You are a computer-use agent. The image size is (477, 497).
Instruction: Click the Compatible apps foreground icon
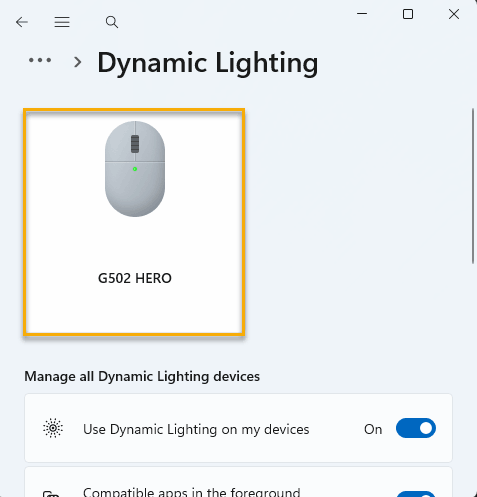click(x=51, y=493)
